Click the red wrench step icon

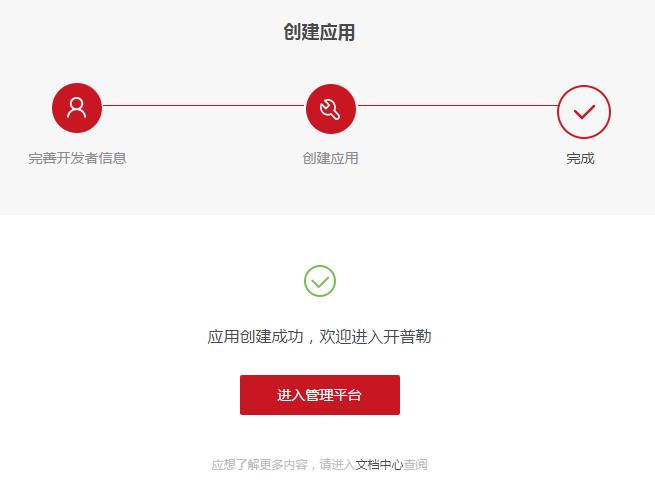pyautogui.click(x=331, y=109)
